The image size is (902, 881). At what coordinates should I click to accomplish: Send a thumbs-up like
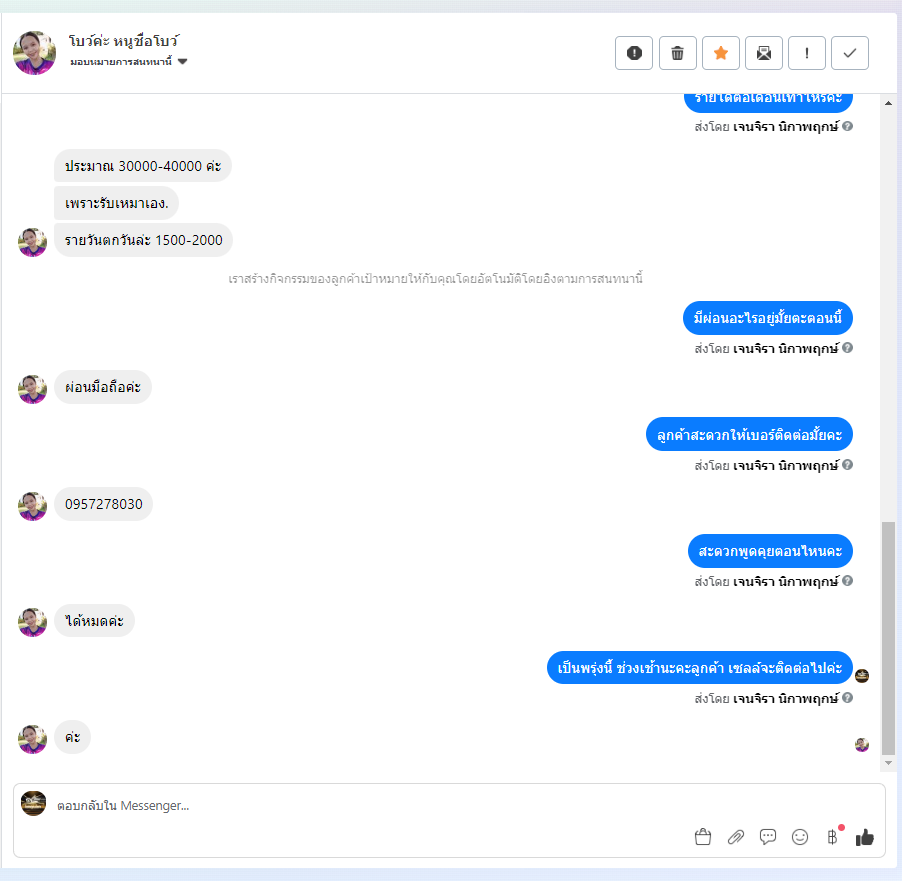click(865, 837)
